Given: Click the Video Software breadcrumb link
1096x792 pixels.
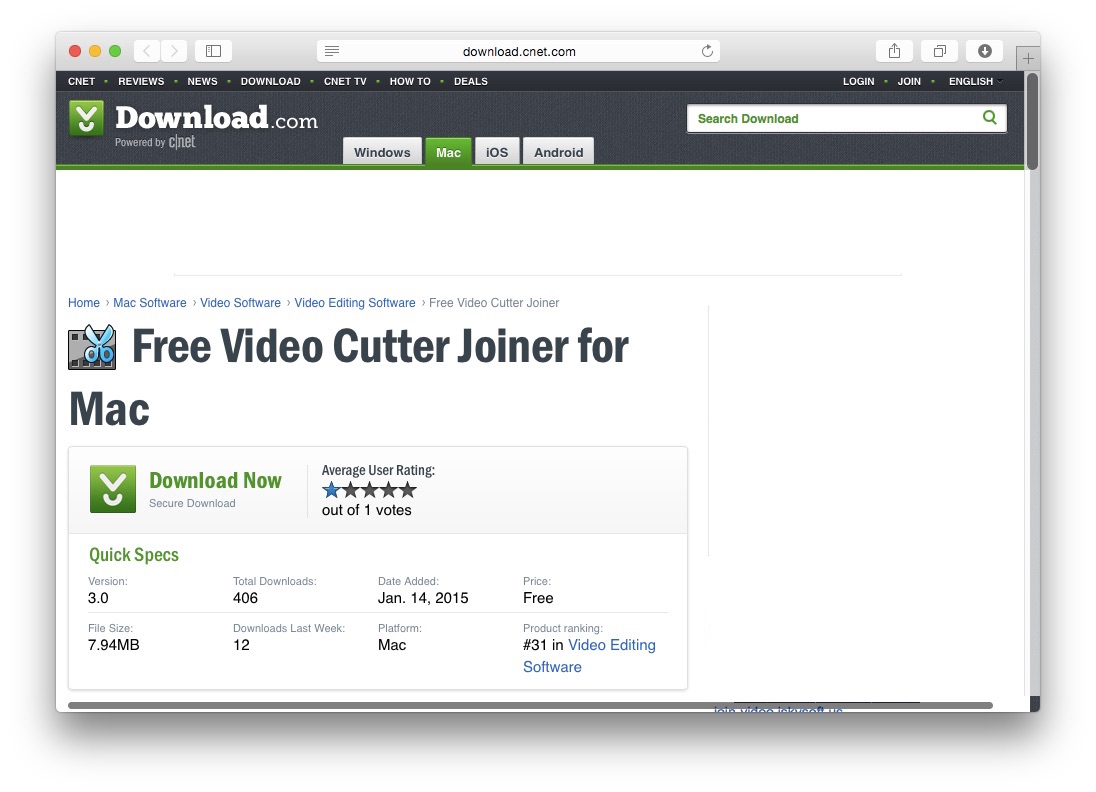Looking at the screenshot, I should point(240,303).
